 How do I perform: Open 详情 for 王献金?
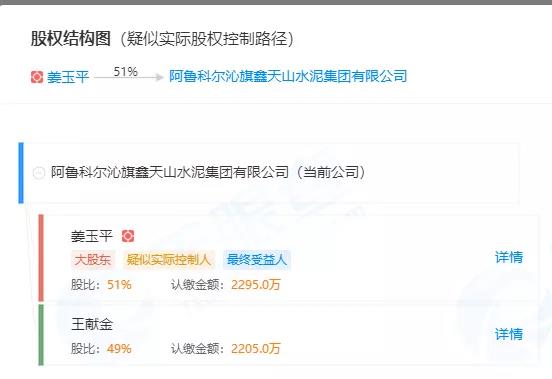[x=509, y=334]
